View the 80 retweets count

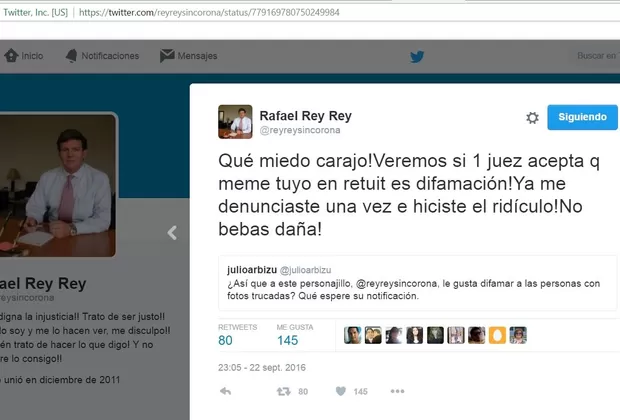click(x=225, y=340)
